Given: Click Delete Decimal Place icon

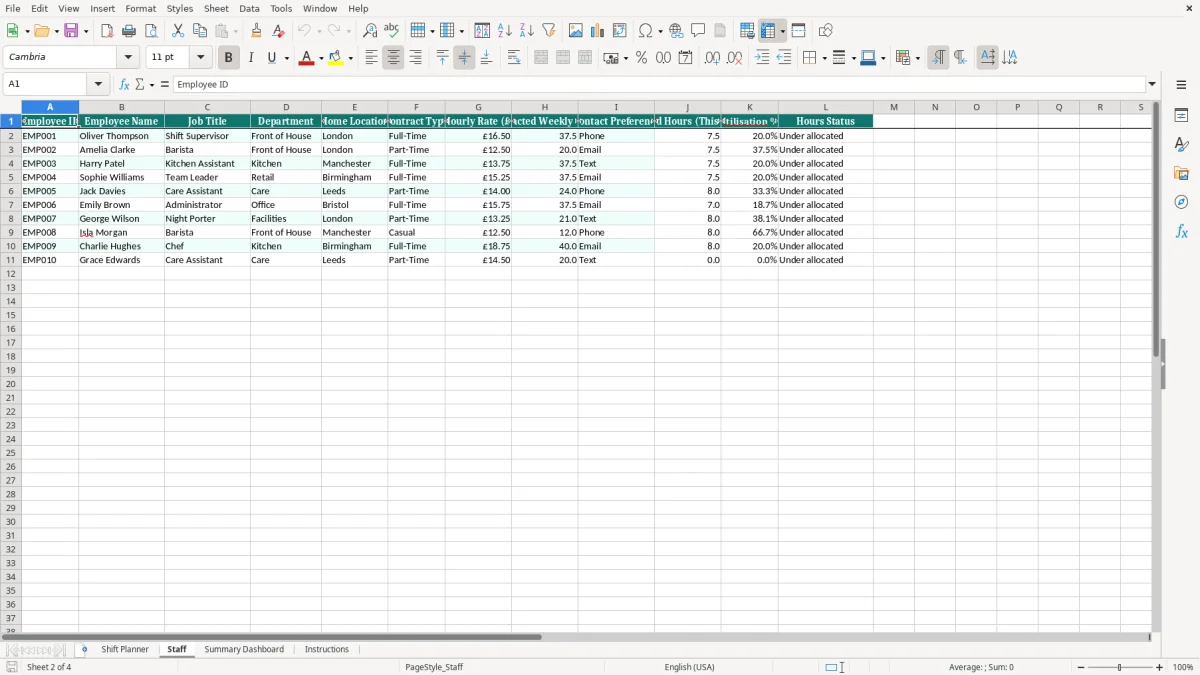Looking at the screenshot, I should click(x=734, y=58).
